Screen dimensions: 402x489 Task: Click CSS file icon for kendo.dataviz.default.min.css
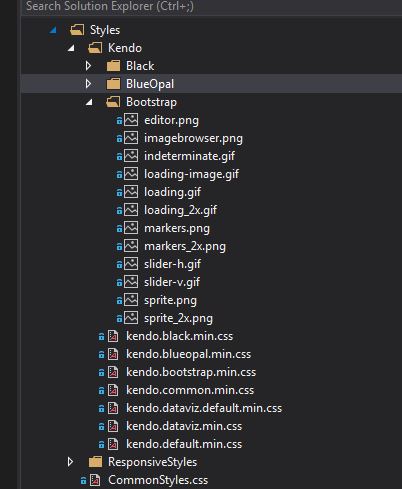click(113, 408)
